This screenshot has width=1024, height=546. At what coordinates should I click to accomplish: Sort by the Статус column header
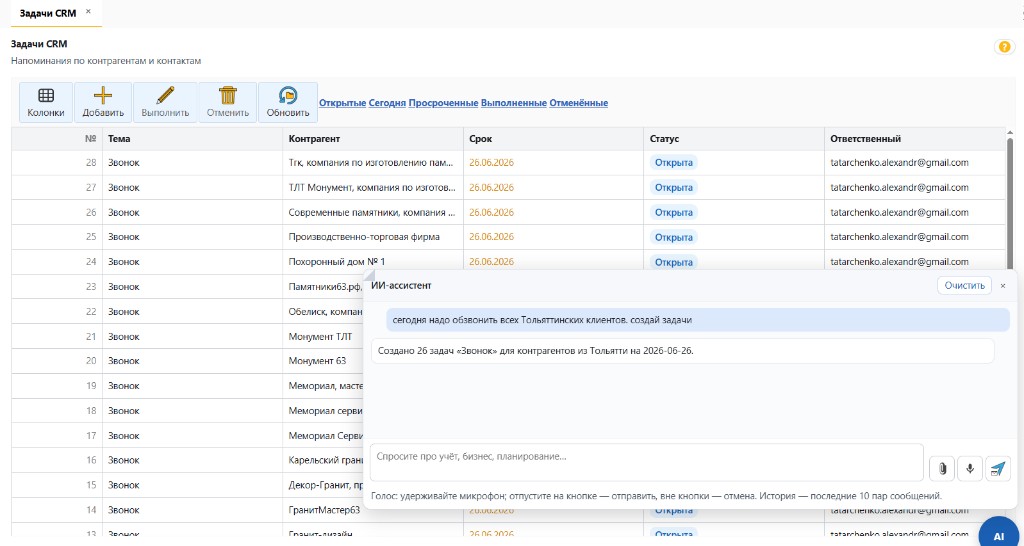(x=734, y=139)
